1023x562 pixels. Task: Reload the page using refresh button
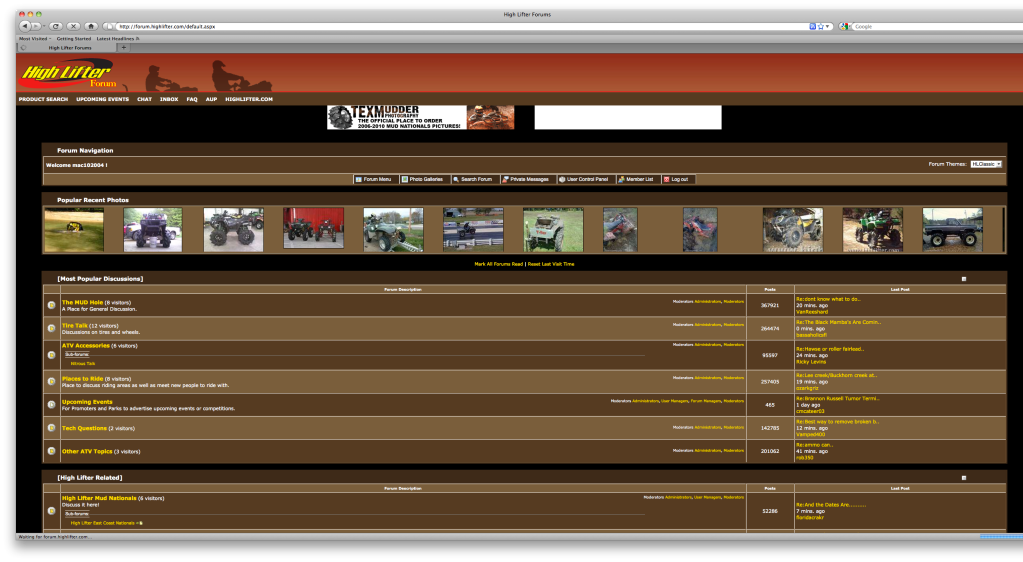[x=55, y=26]
